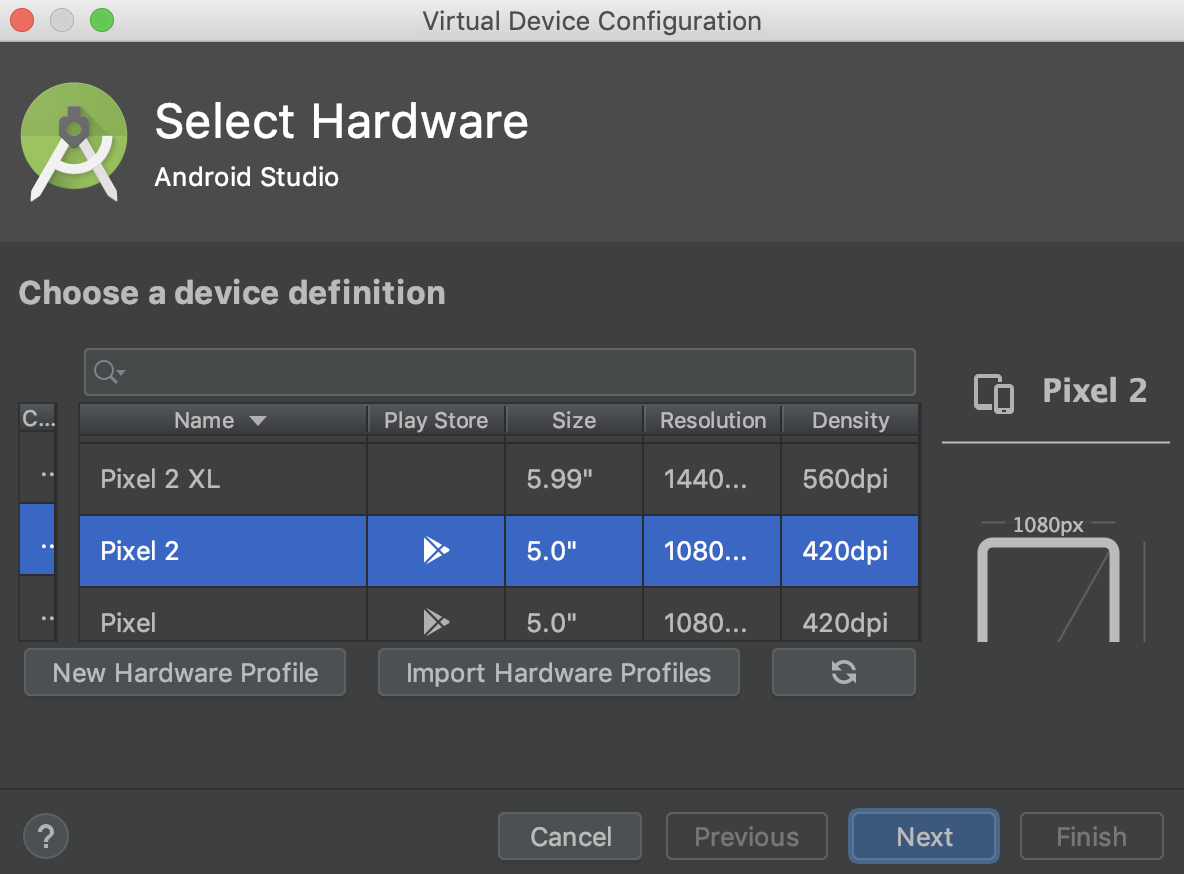Click New Hardware Profile button

tap(185, 672)
